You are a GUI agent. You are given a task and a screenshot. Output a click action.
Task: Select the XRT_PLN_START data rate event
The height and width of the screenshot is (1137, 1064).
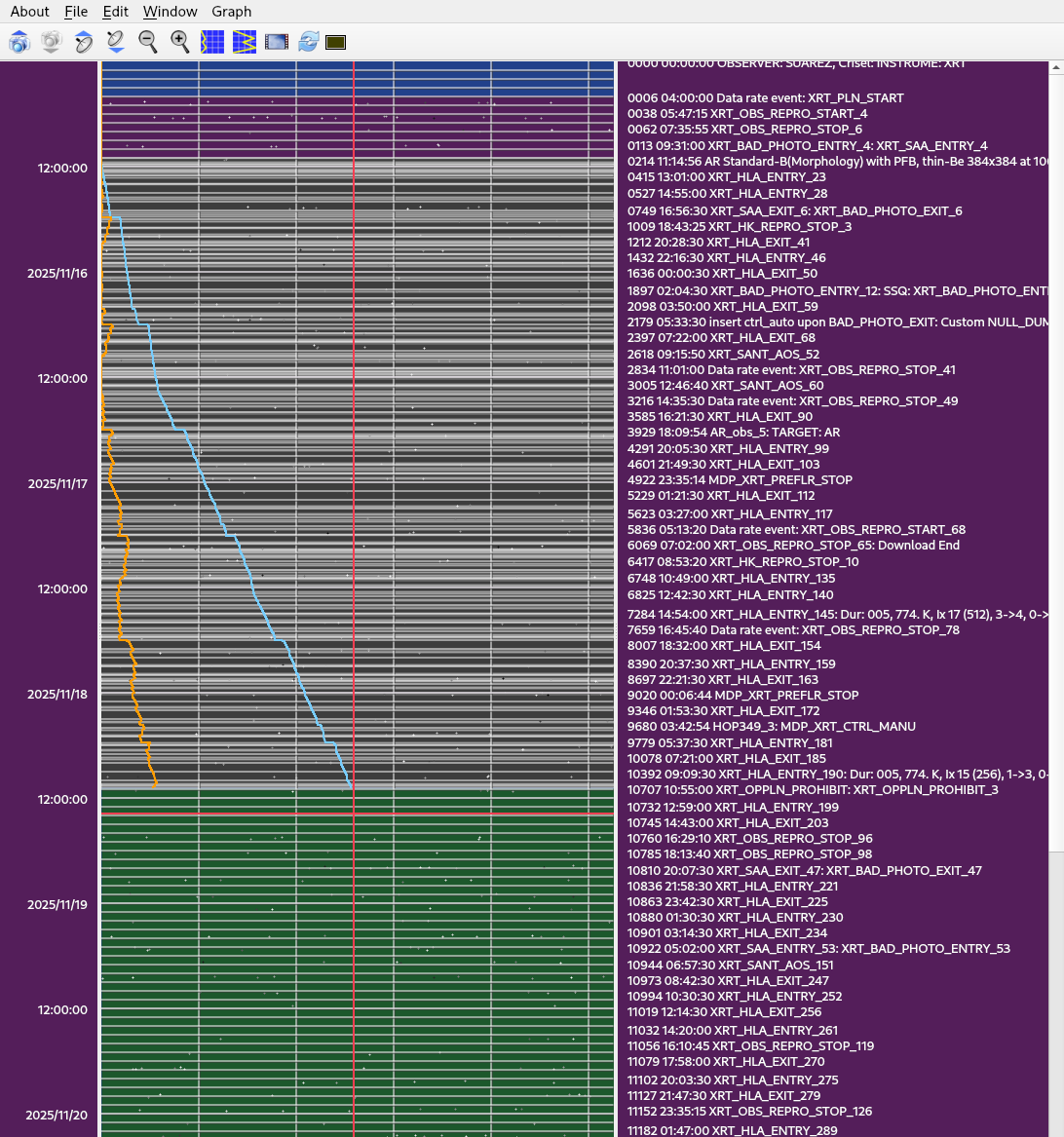click(x=765, y=97)
